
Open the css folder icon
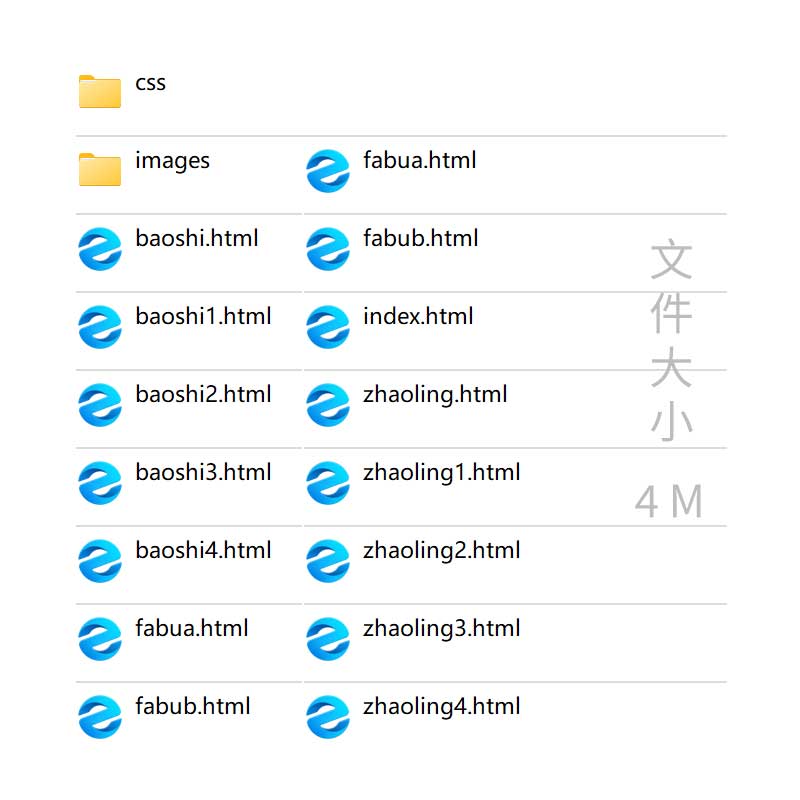(99, 91)
